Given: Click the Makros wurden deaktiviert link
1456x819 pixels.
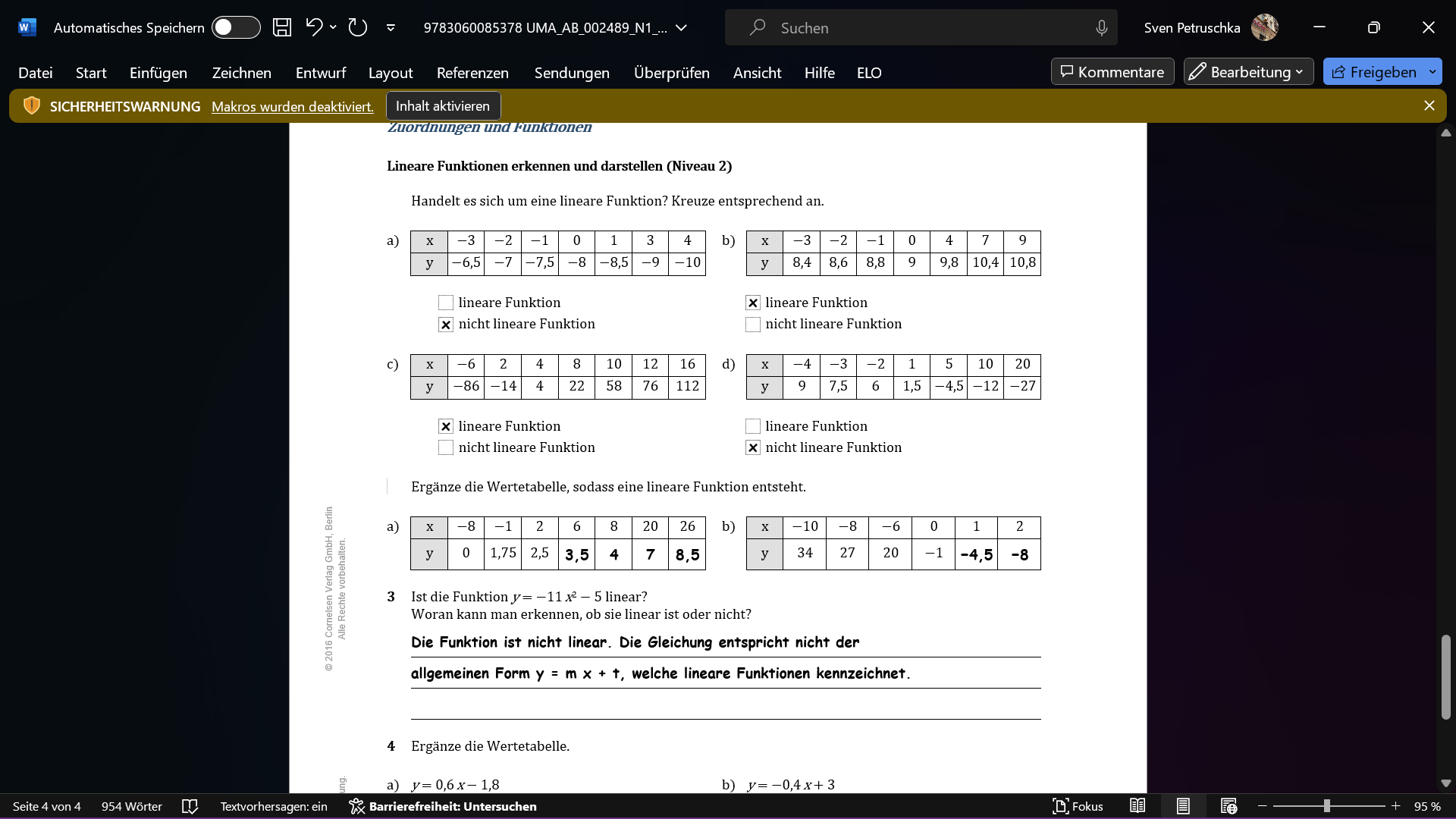Looking at the screenshot, I should click(x=293, y=107).
